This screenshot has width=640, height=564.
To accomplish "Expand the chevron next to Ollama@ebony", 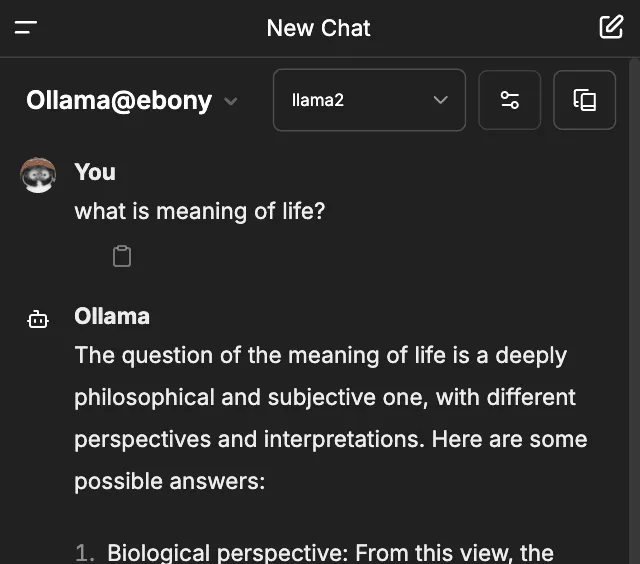I will [231, 101].
